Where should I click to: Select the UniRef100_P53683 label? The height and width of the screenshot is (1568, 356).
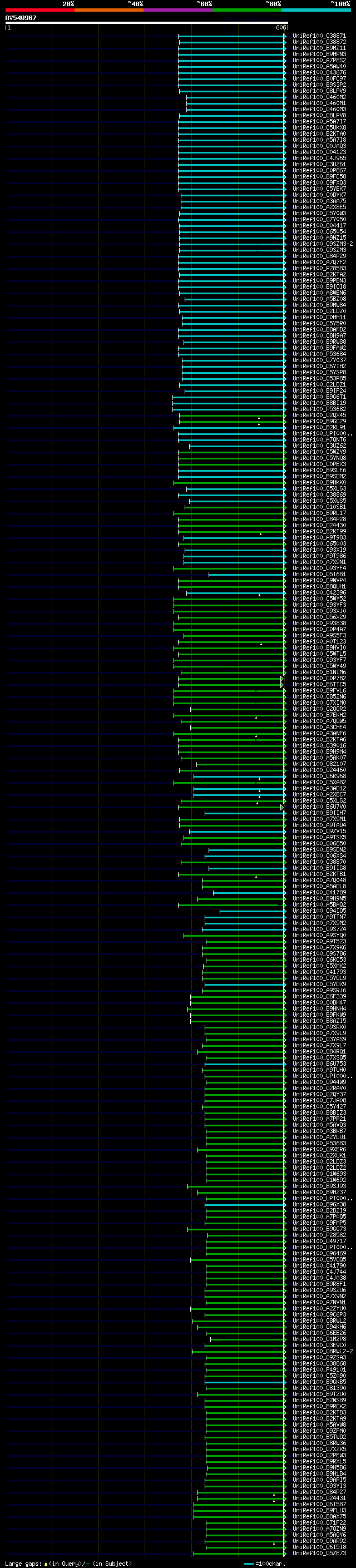click(319, 1143)
